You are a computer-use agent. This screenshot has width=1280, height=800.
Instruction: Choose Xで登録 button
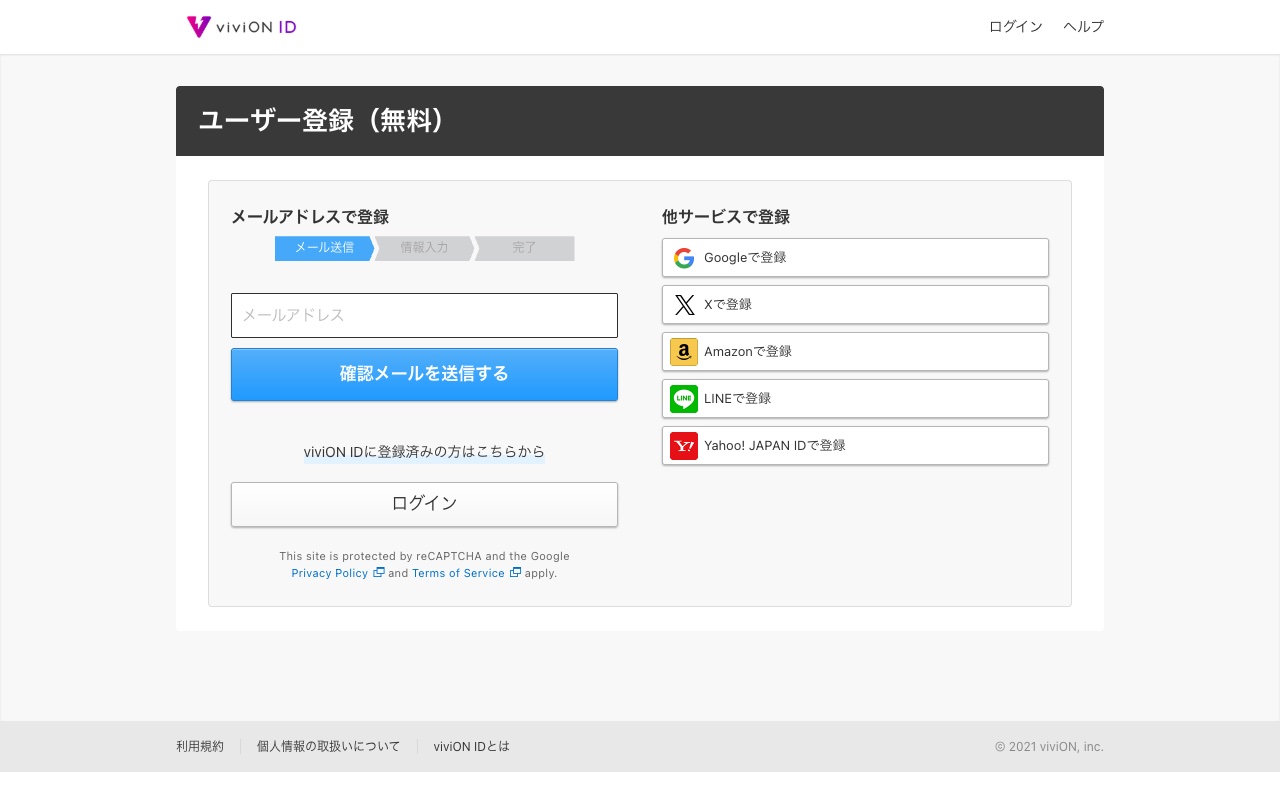(855, 305)
